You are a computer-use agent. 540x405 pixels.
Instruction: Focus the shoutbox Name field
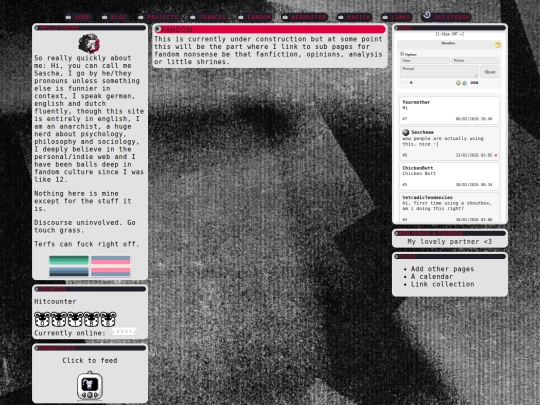[x=425, y=61]
